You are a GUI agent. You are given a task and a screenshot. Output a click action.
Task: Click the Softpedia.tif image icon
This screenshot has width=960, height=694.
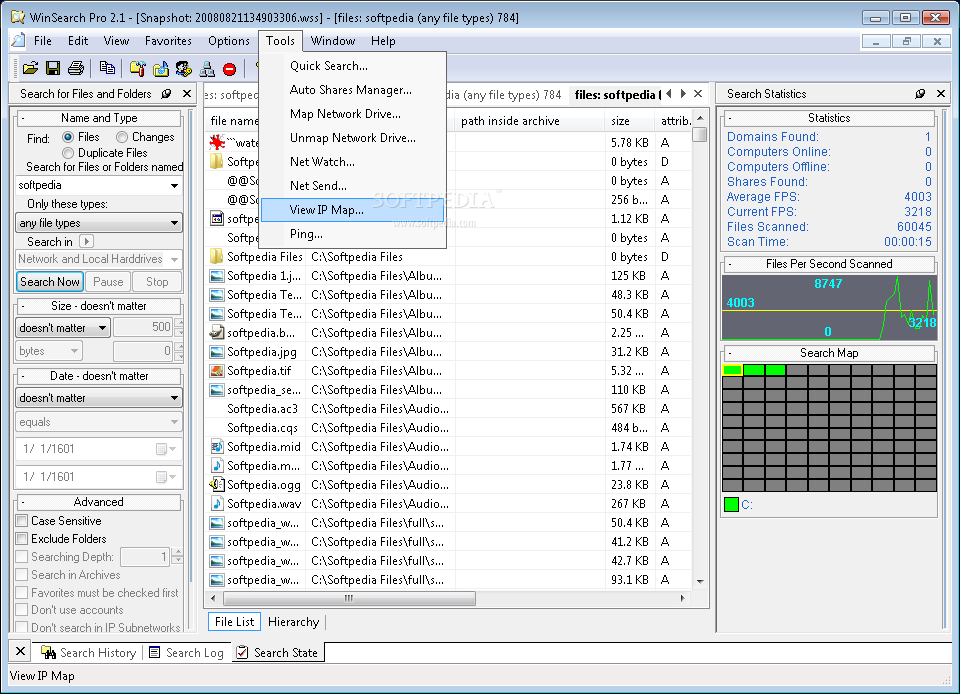point(217,370)
